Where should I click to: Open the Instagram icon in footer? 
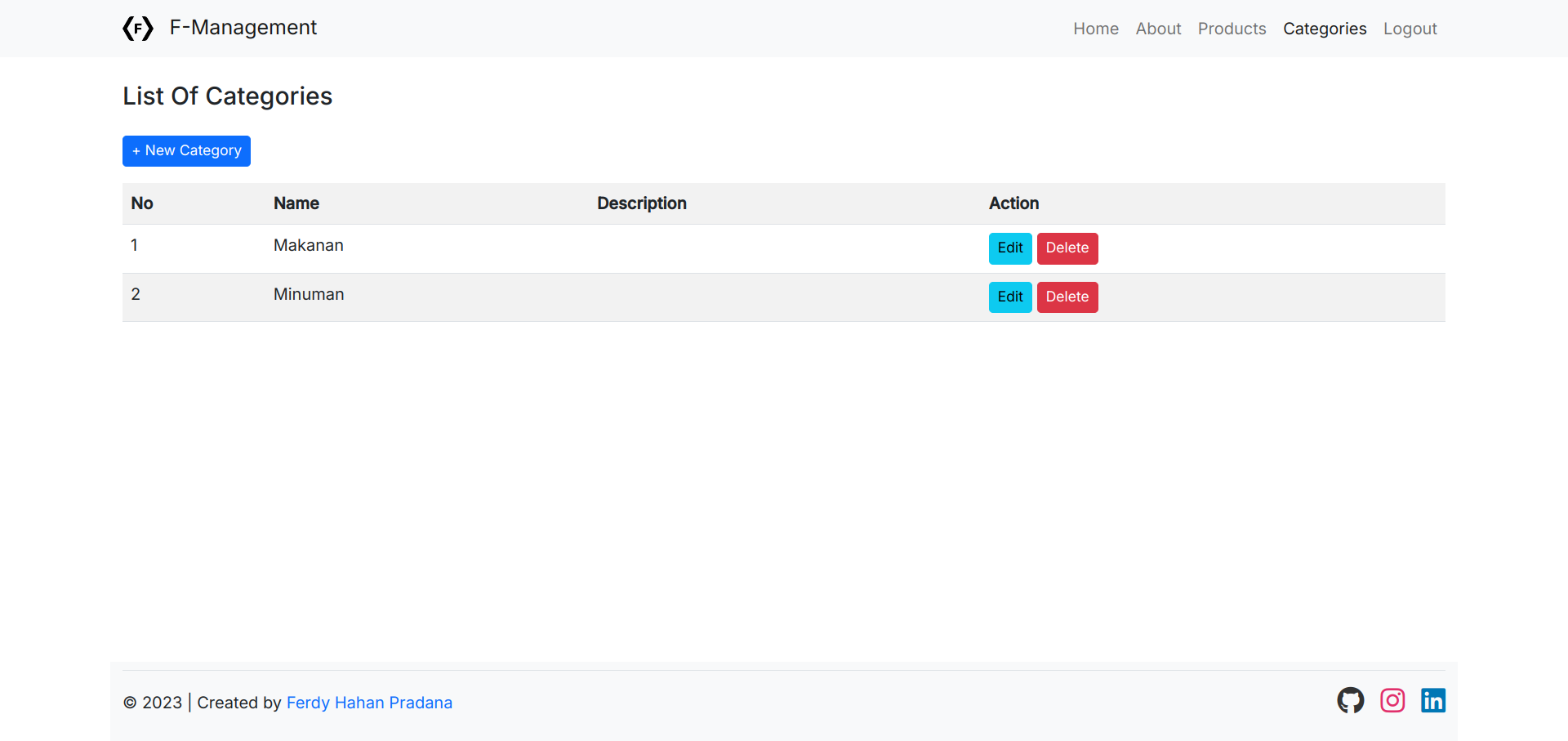tap(1392, 700)
